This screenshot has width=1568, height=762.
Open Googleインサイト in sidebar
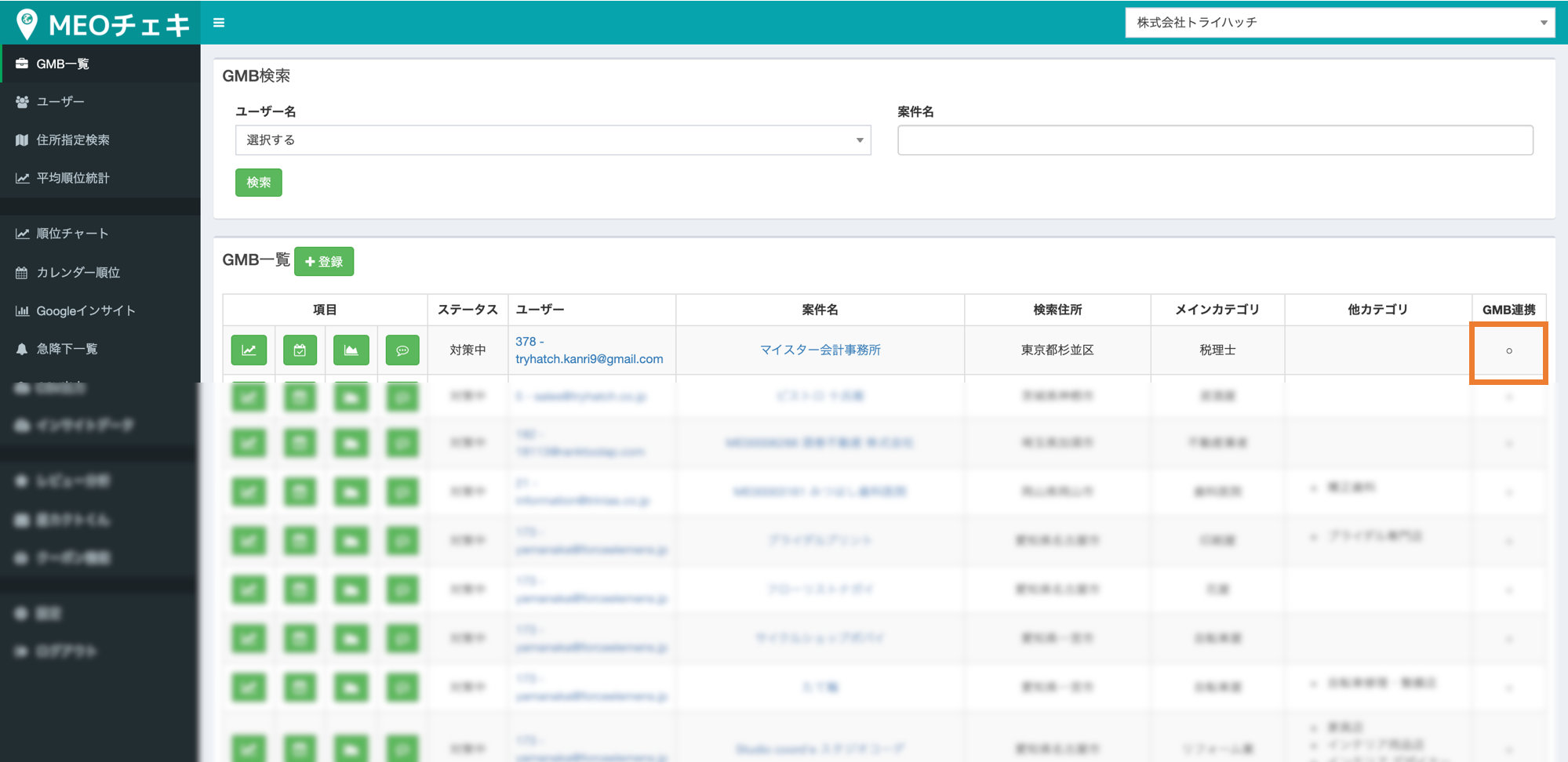[x=100, y=310]
